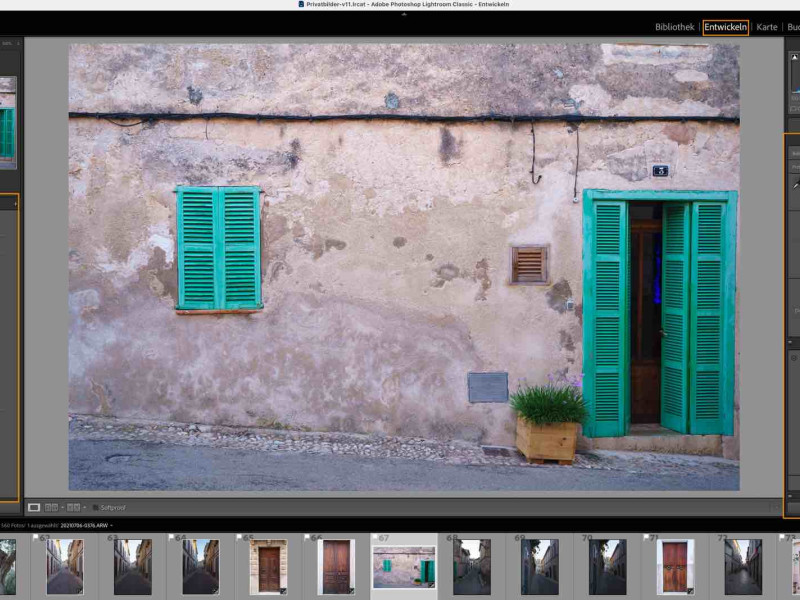
Task: Switch to the reference view button
Action: [x=51, y=507]
